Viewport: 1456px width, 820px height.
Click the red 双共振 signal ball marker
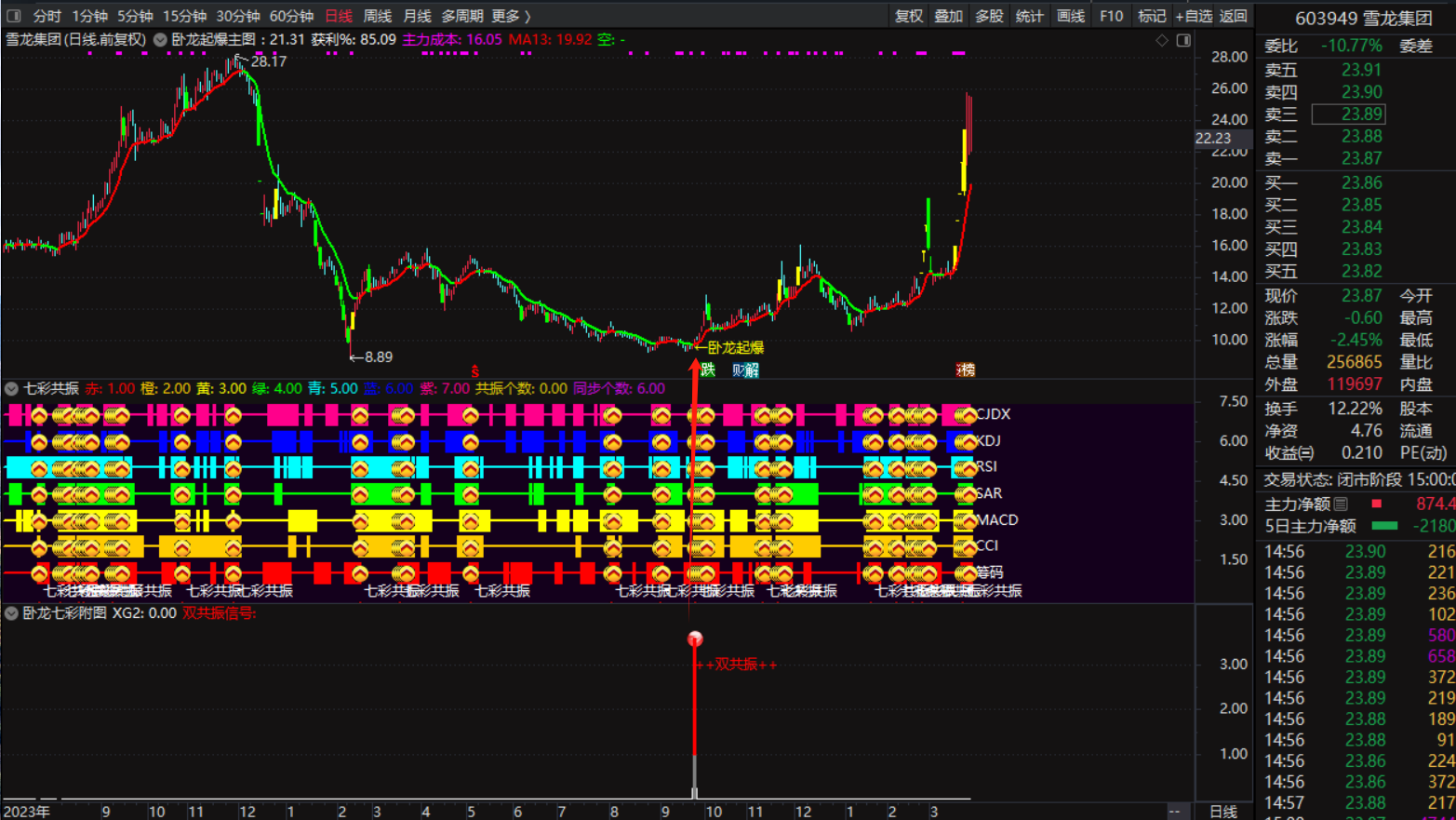(695, 639)
